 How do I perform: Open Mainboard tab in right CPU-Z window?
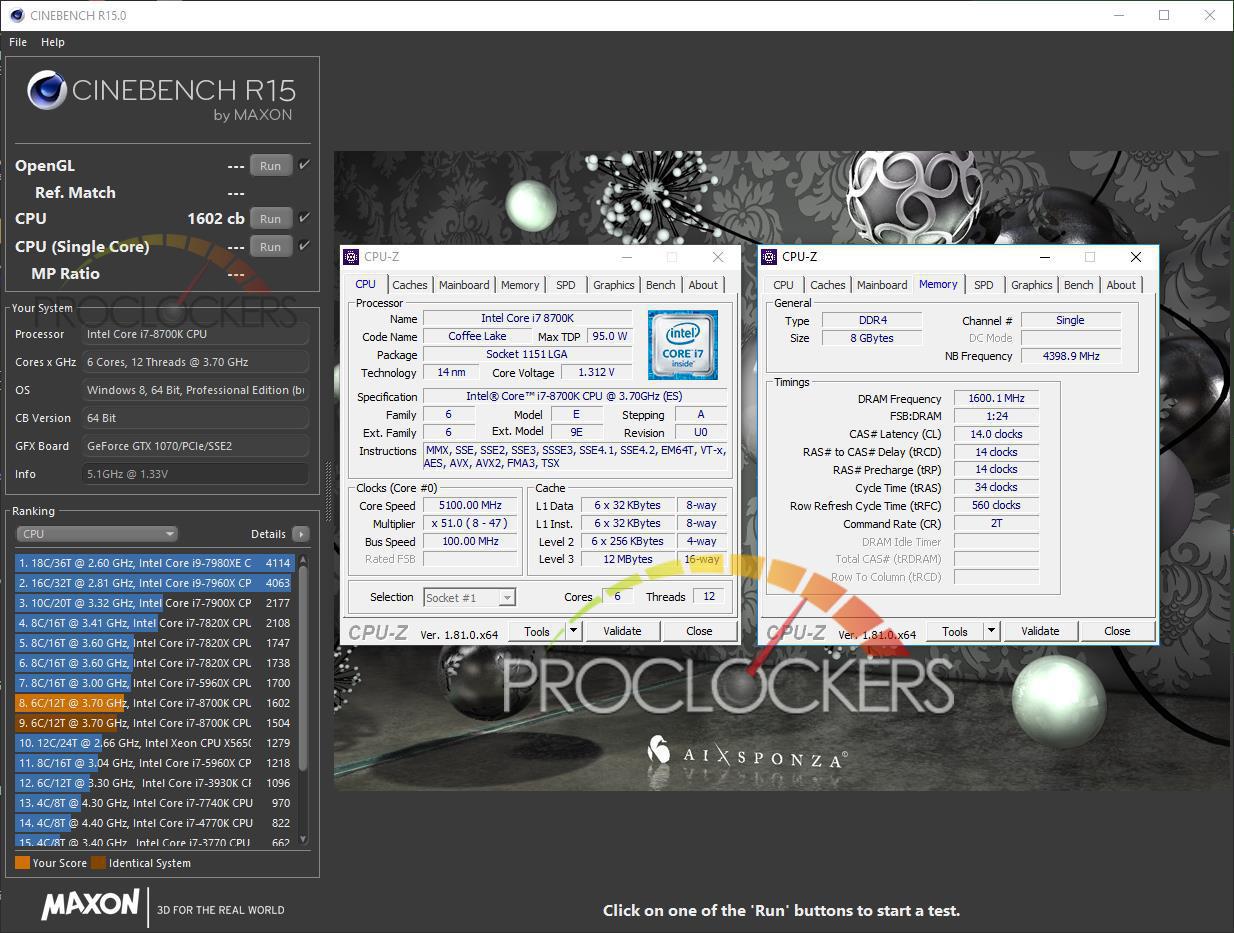pyautogui.click(x=882, y=285)
